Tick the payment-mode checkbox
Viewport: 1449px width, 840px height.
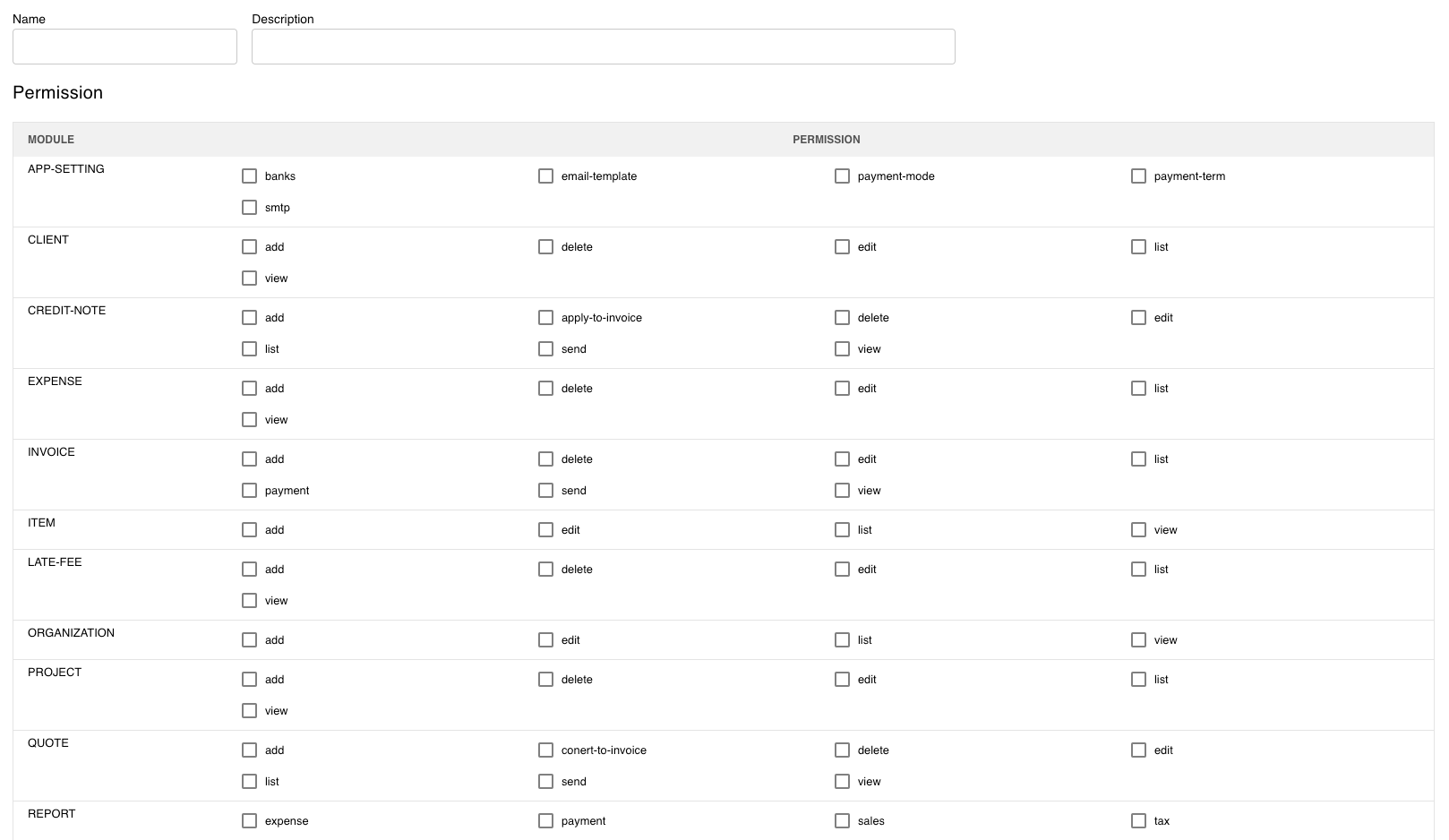tap(843, 176)
